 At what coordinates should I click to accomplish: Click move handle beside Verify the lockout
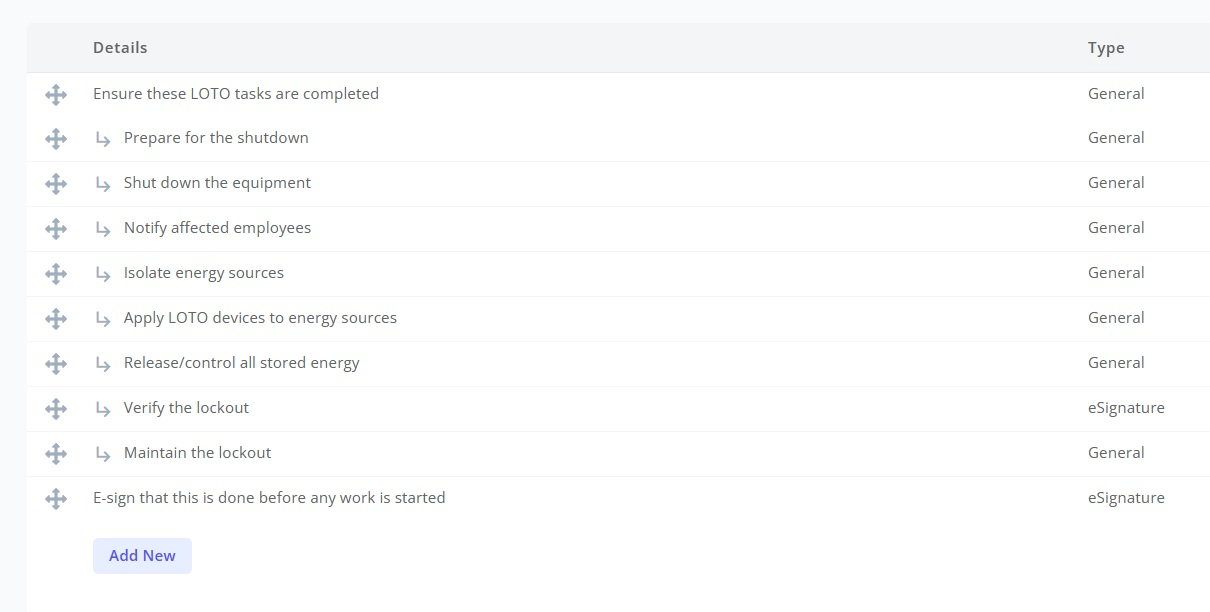(x=56, y=409)
